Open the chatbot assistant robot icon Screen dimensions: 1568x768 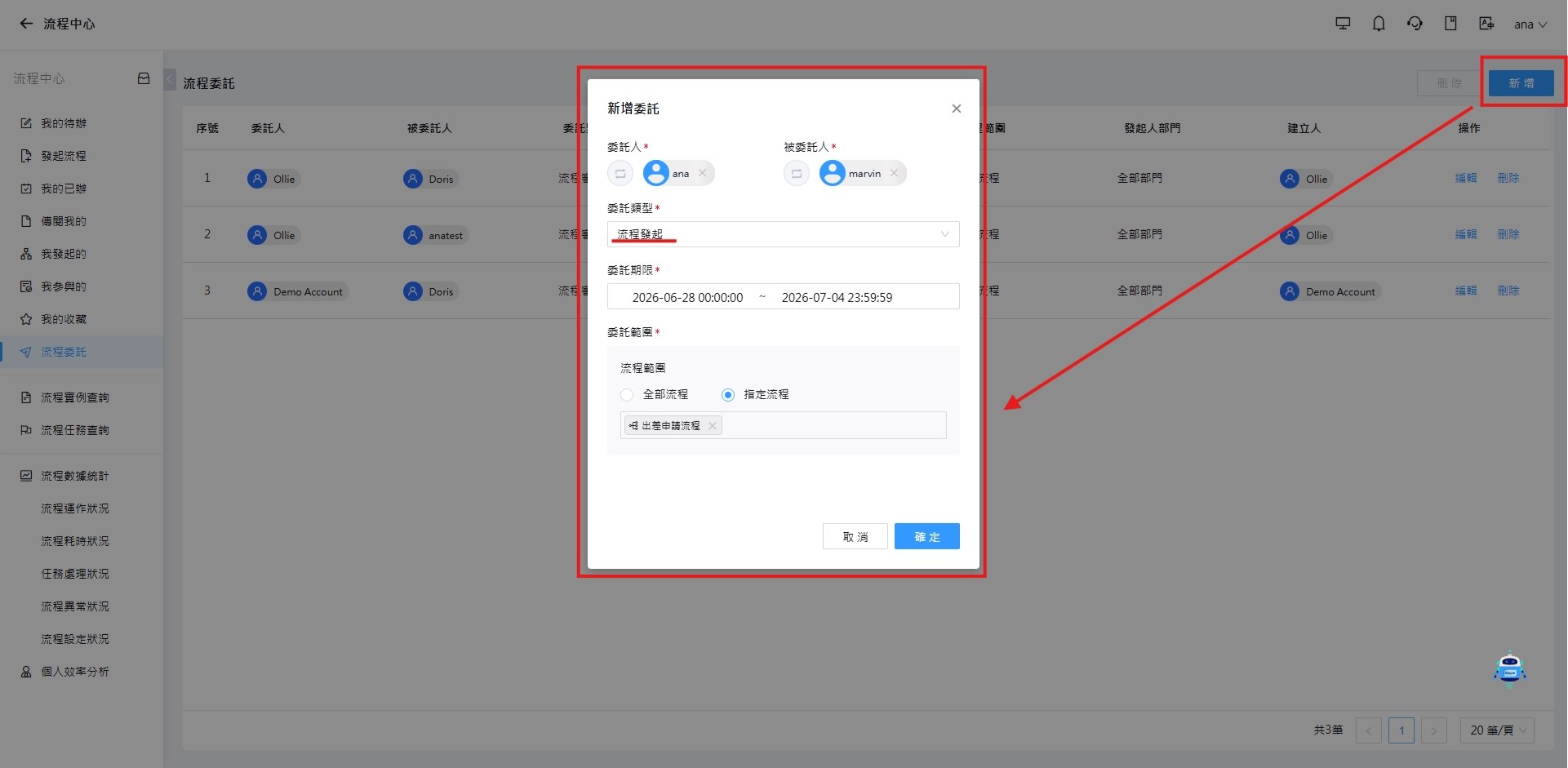click(1510, 669)
